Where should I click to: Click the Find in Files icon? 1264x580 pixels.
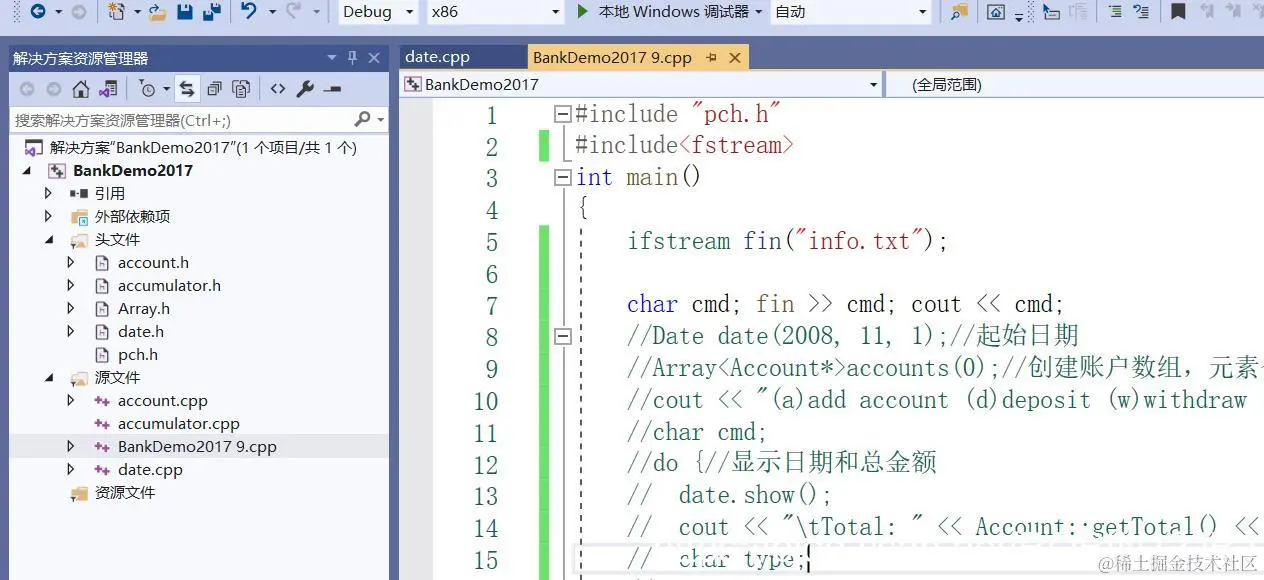pyautogui.click(x=959, y=12)
